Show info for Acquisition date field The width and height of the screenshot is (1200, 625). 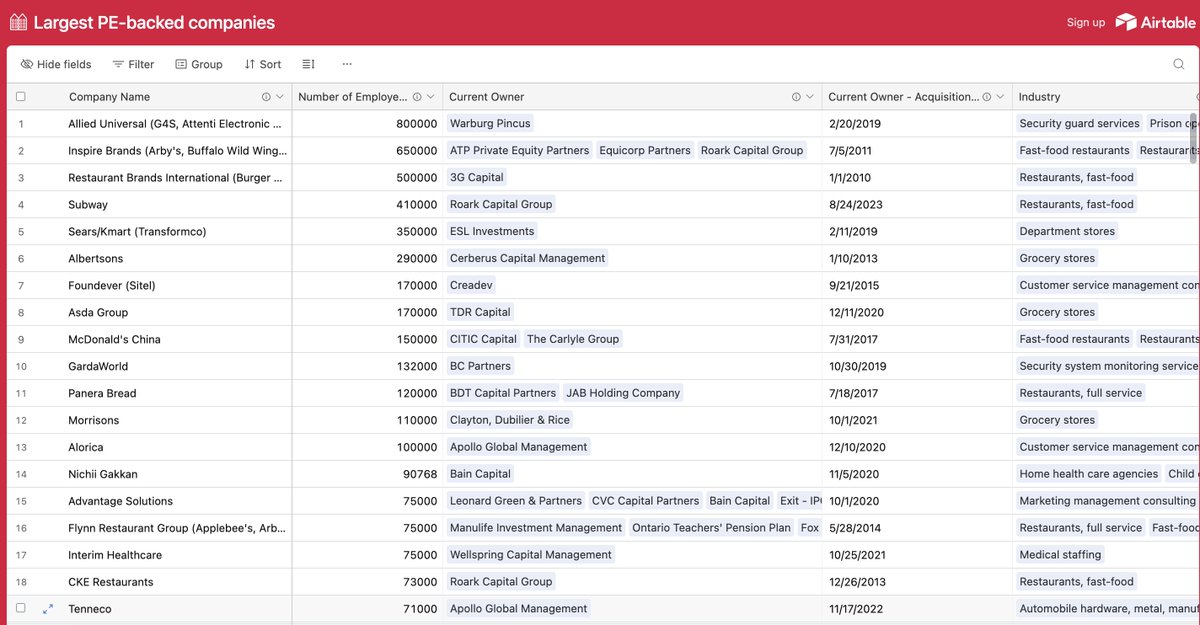[x=986, y=97]
